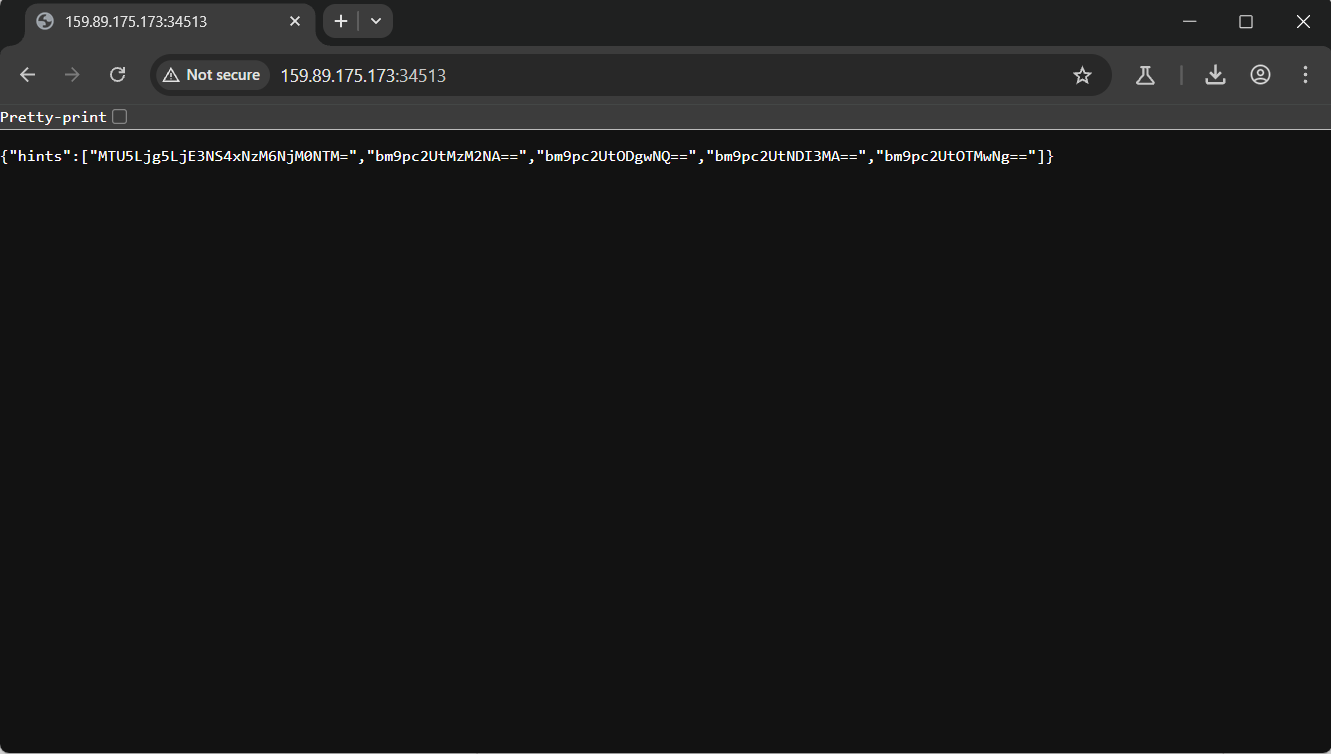Go back to the previous page

click(28, 75)
